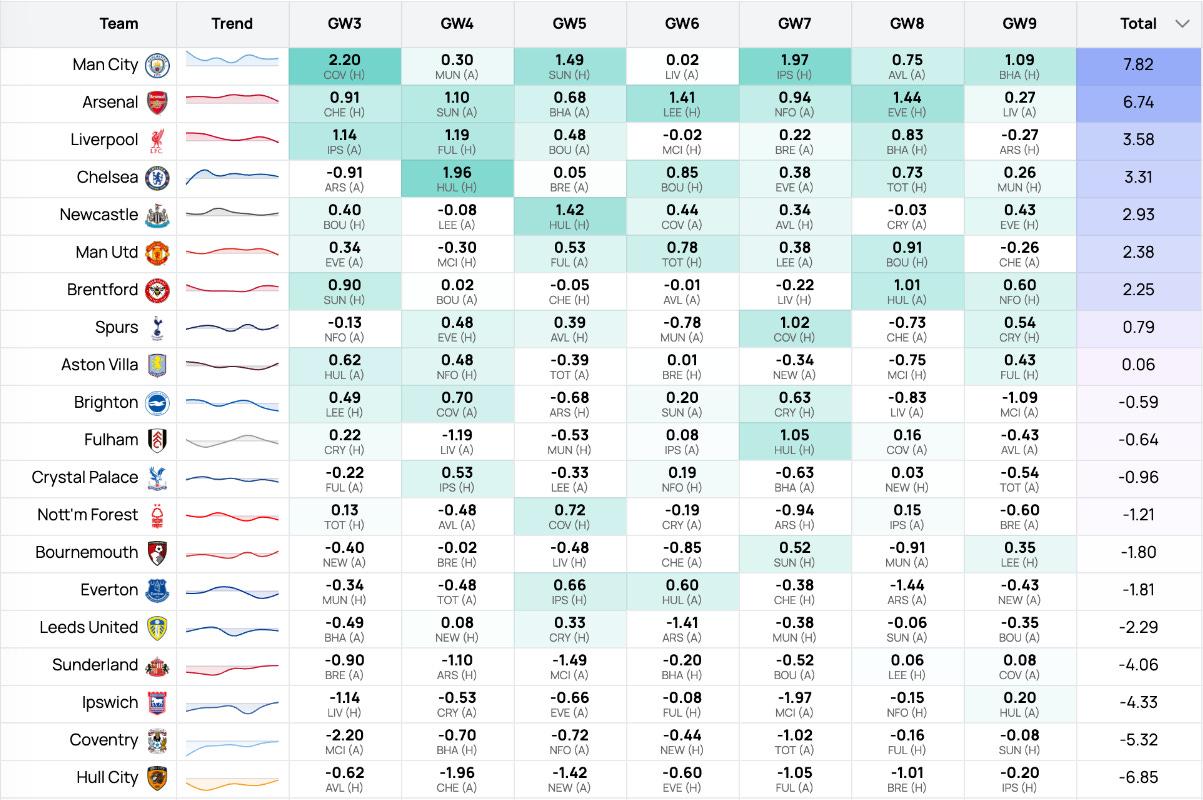Click the Chelsea club badge
1203x800 pixels.
[x=157, y=178]
